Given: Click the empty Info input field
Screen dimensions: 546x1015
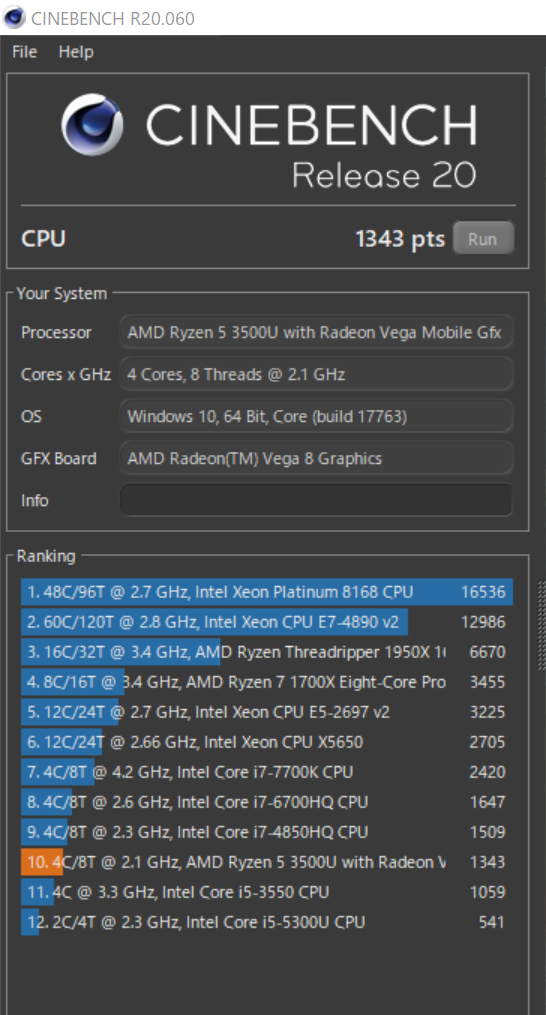Looking at the screenshot, I should click(x=317, y=500).
